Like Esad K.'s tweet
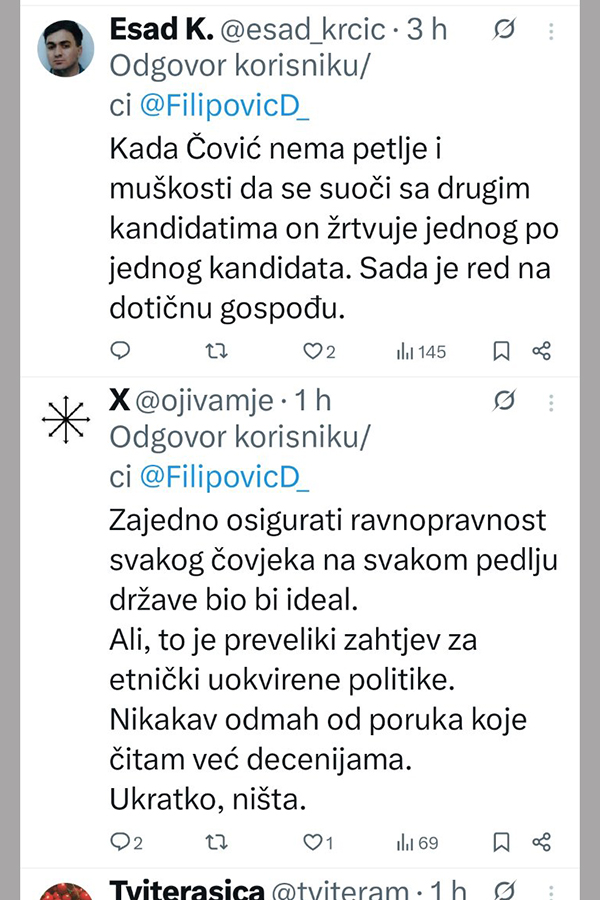 pyautogui.click(x=312, y=351)
